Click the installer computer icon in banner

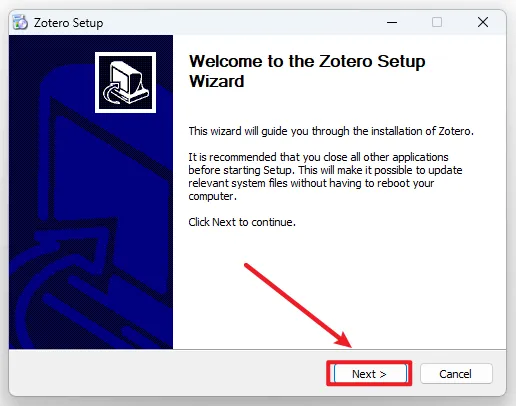(x=125, y=82)
